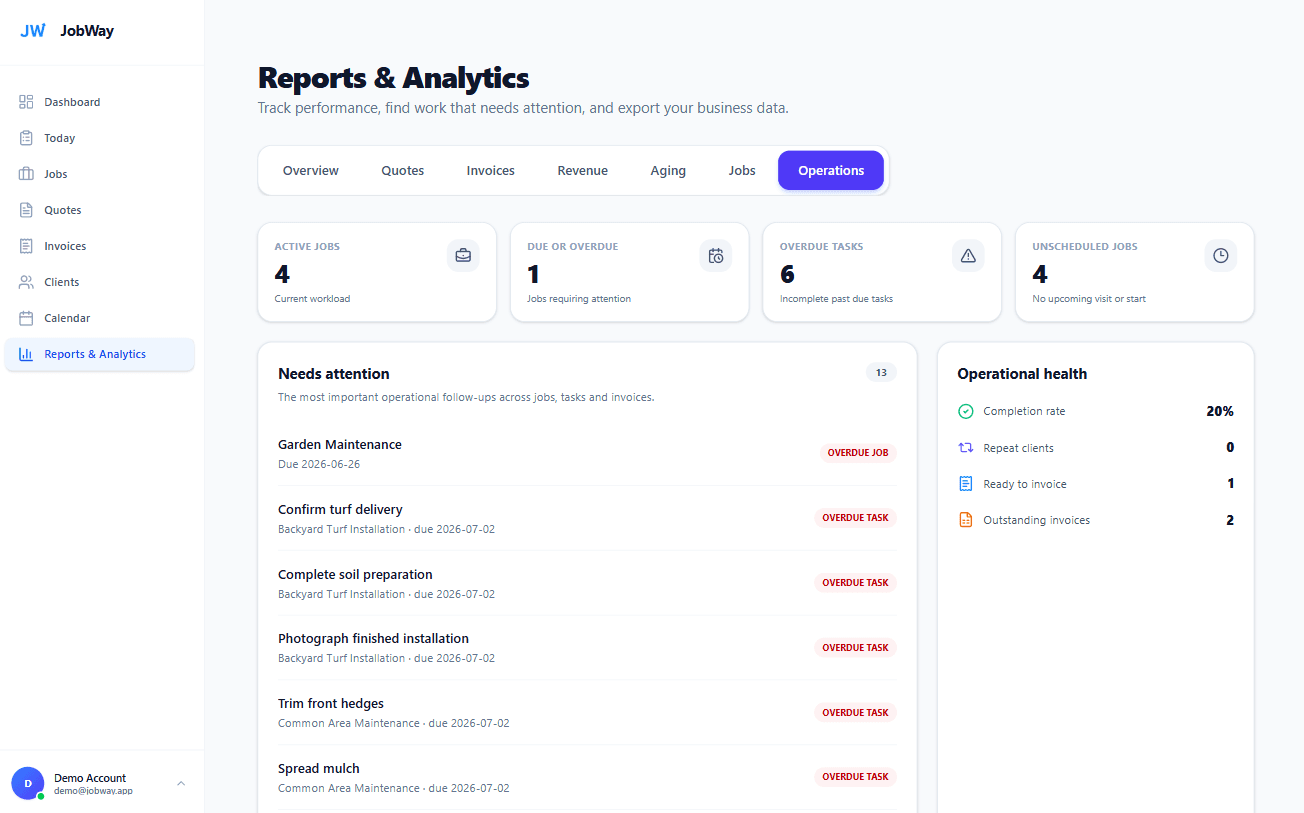Click the Today clipboard icon
The width and height of the screenshot is (1304, 813).
tap(26, 138)
